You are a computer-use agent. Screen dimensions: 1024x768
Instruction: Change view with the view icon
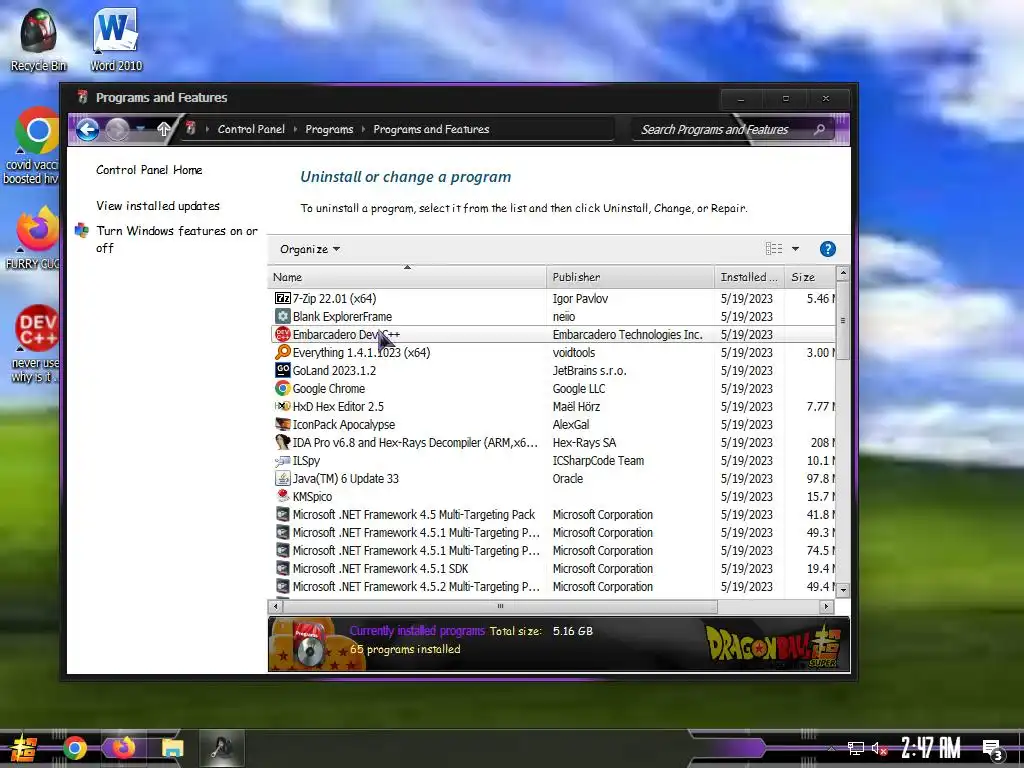(774, 248)
